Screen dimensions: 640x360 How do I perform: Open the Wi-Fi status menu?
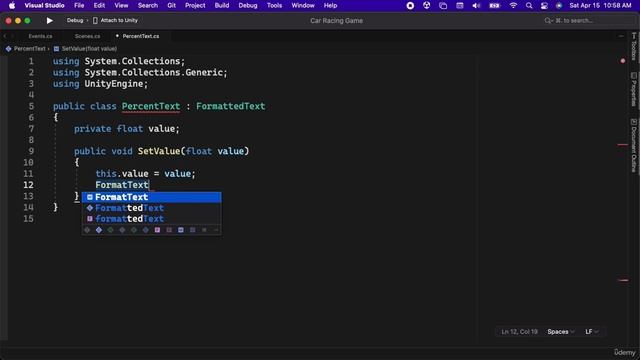(513, 6)
